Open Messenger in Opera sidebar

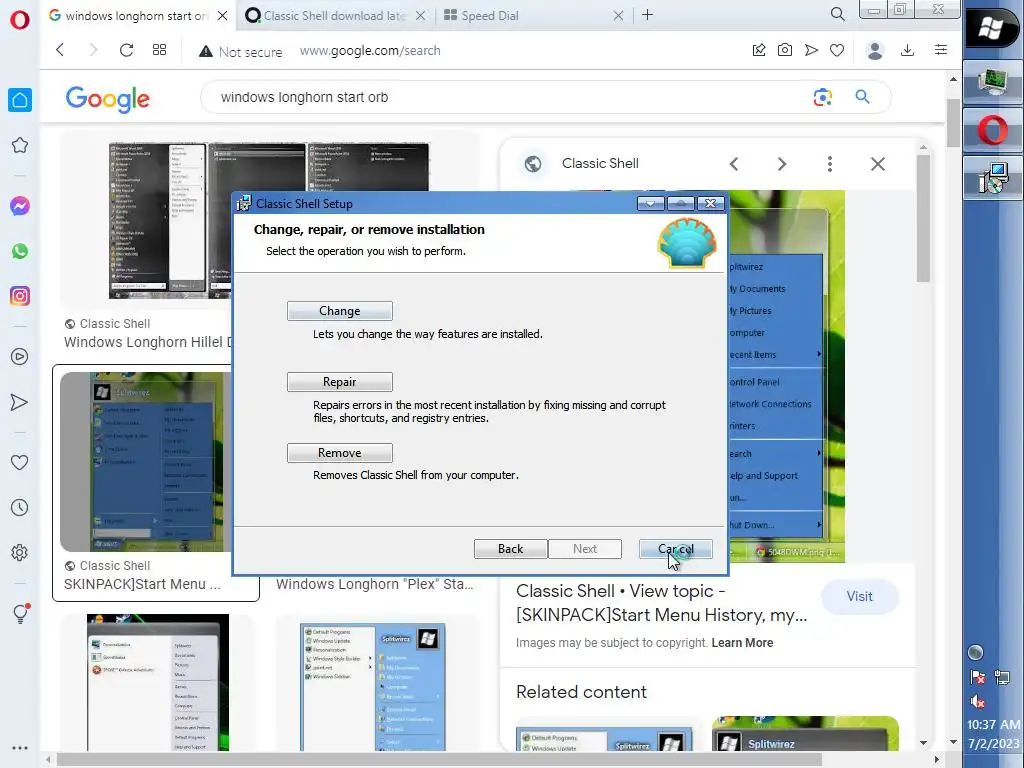click(20, 206)
